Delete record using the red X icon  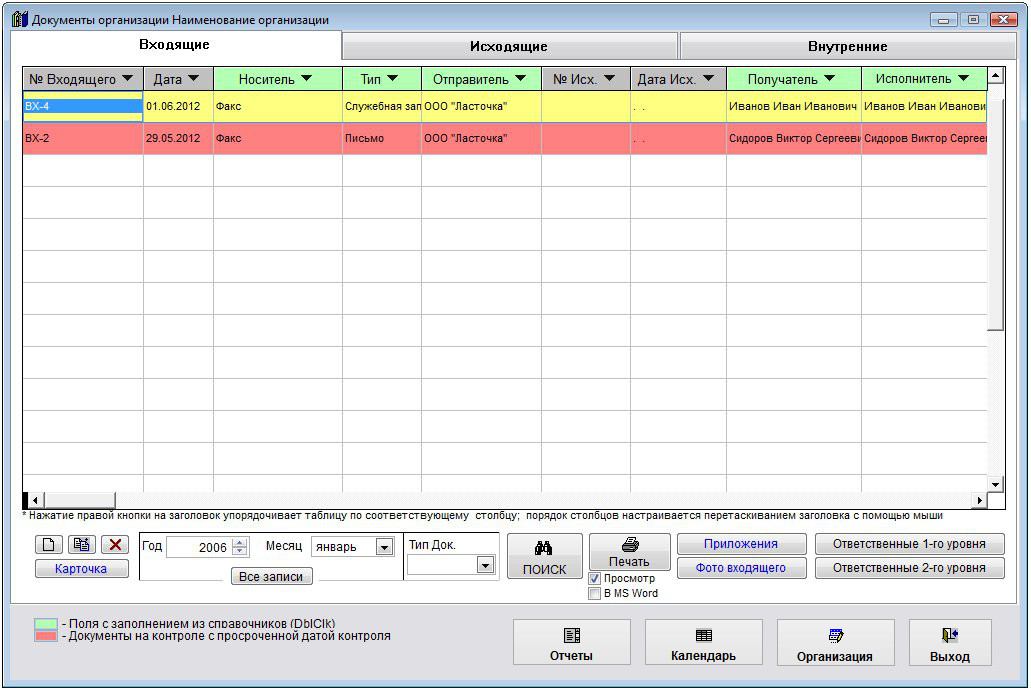116,545
